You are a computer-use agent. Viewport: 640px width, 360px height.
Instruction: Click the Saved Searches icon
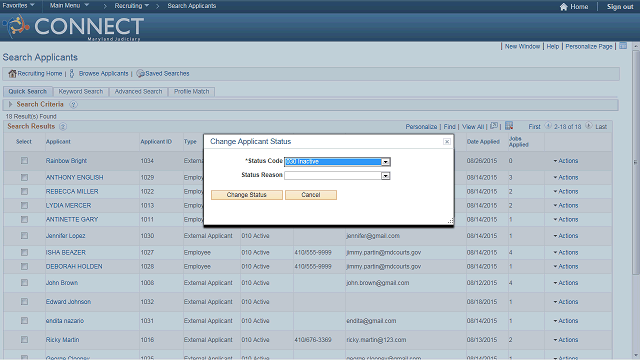point(140,73)
